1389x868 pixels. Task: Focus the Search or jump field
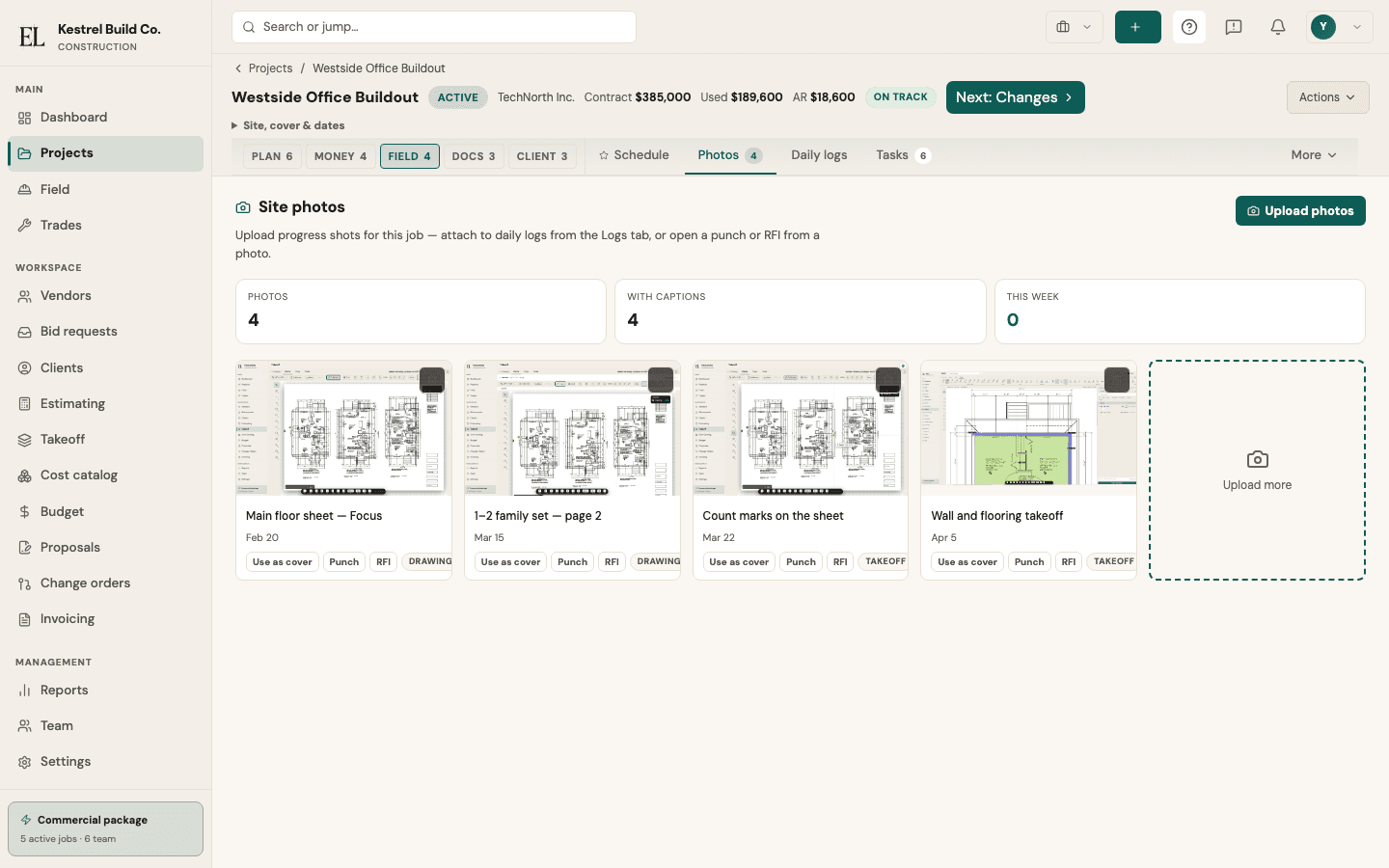(434, 27)
